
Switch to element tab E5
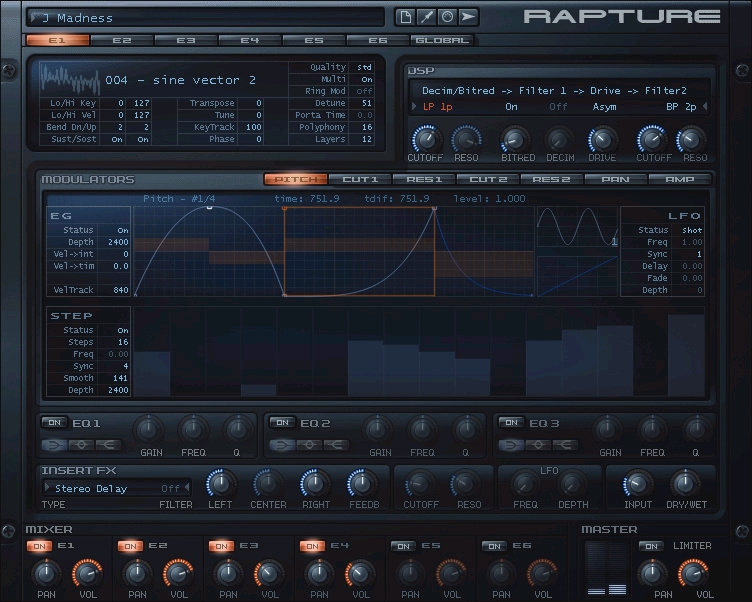314,40
